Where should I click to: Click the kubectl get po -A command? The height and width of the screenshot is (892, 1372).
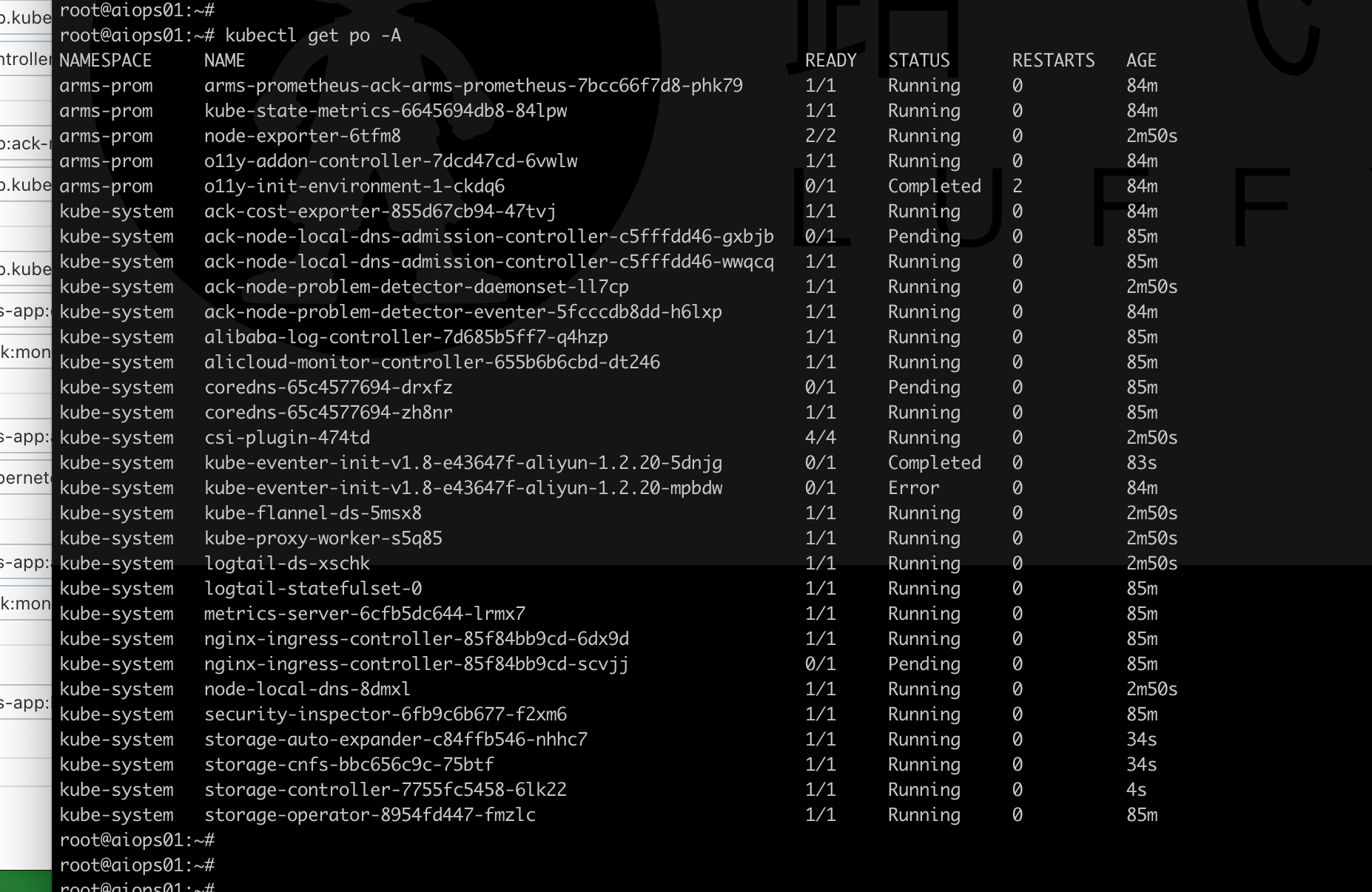click(313, 36)
